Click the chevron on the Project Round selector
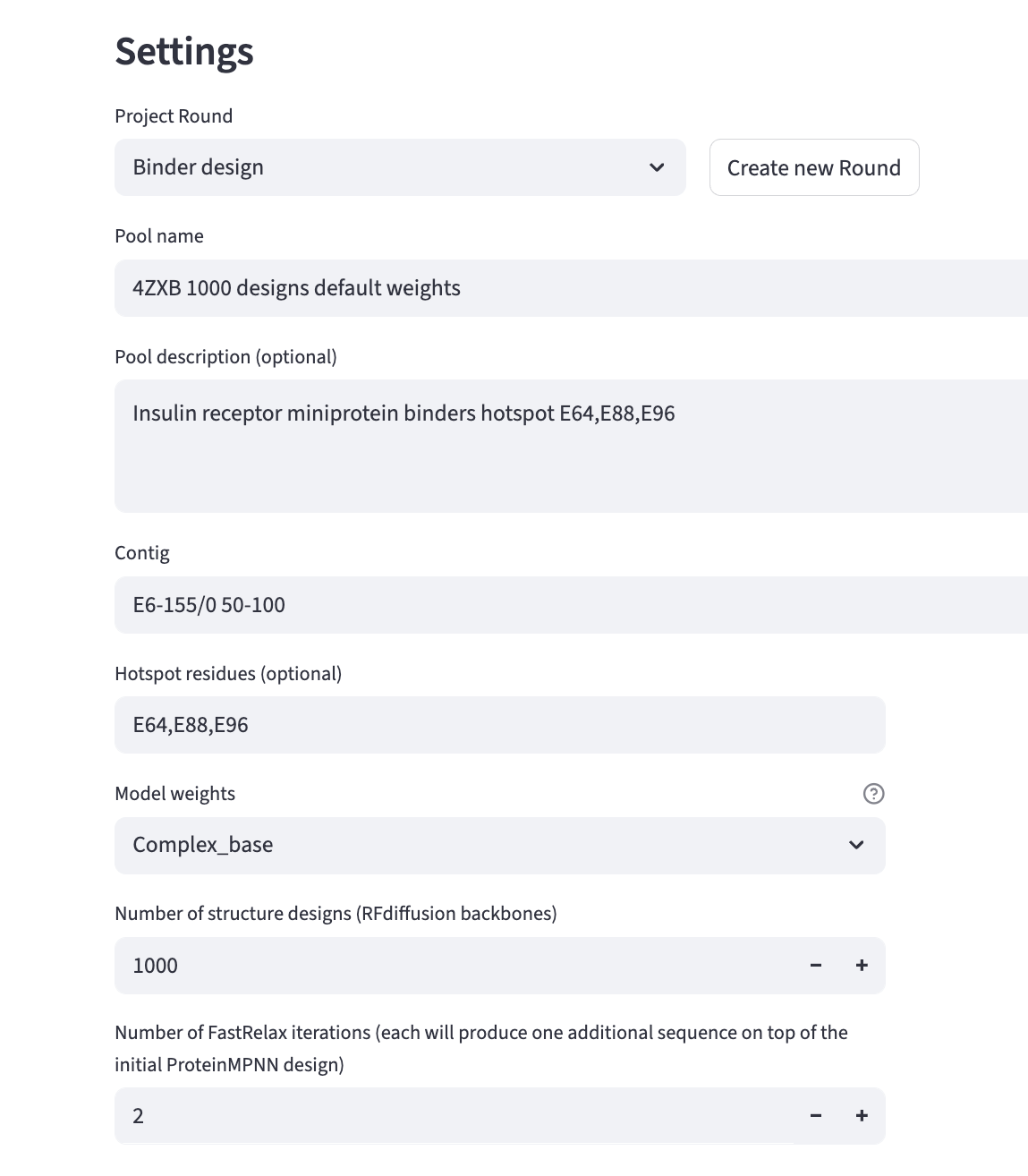 [657, 167]
